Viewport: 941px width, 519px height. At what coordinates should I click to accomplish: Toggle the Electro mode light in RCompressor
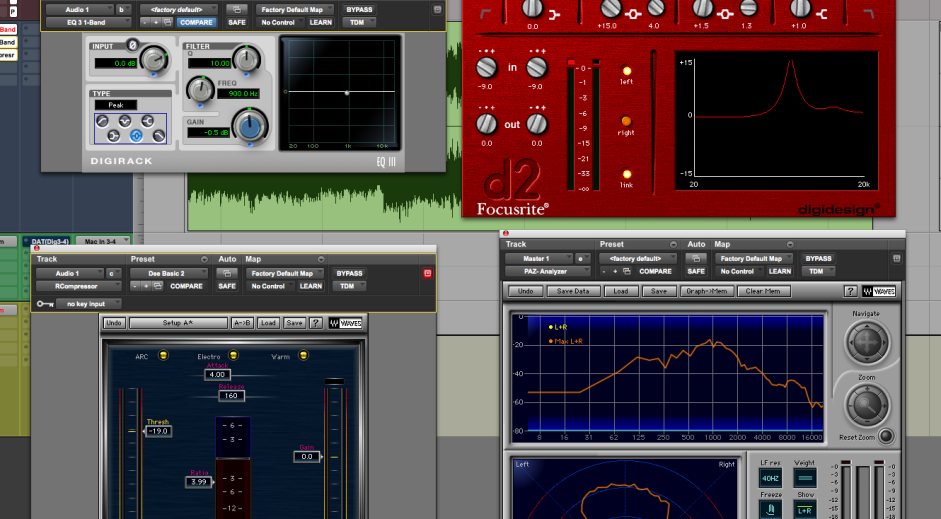[x=232, y=355]
